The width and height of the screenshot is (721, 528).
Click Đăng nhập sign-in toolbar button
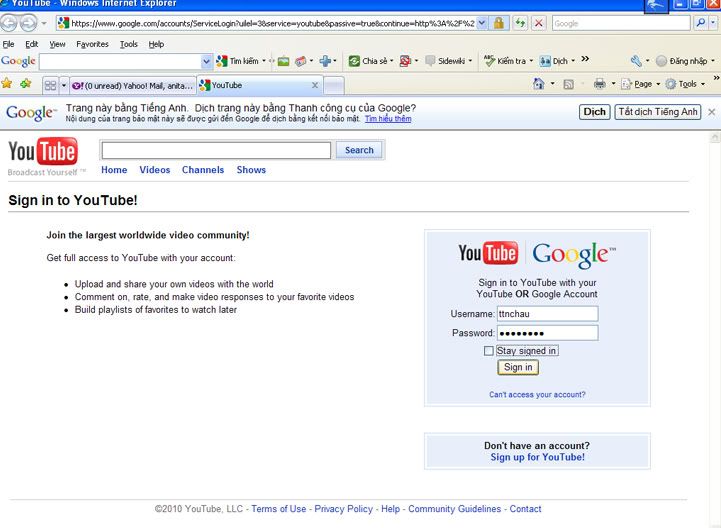point(682,61)
